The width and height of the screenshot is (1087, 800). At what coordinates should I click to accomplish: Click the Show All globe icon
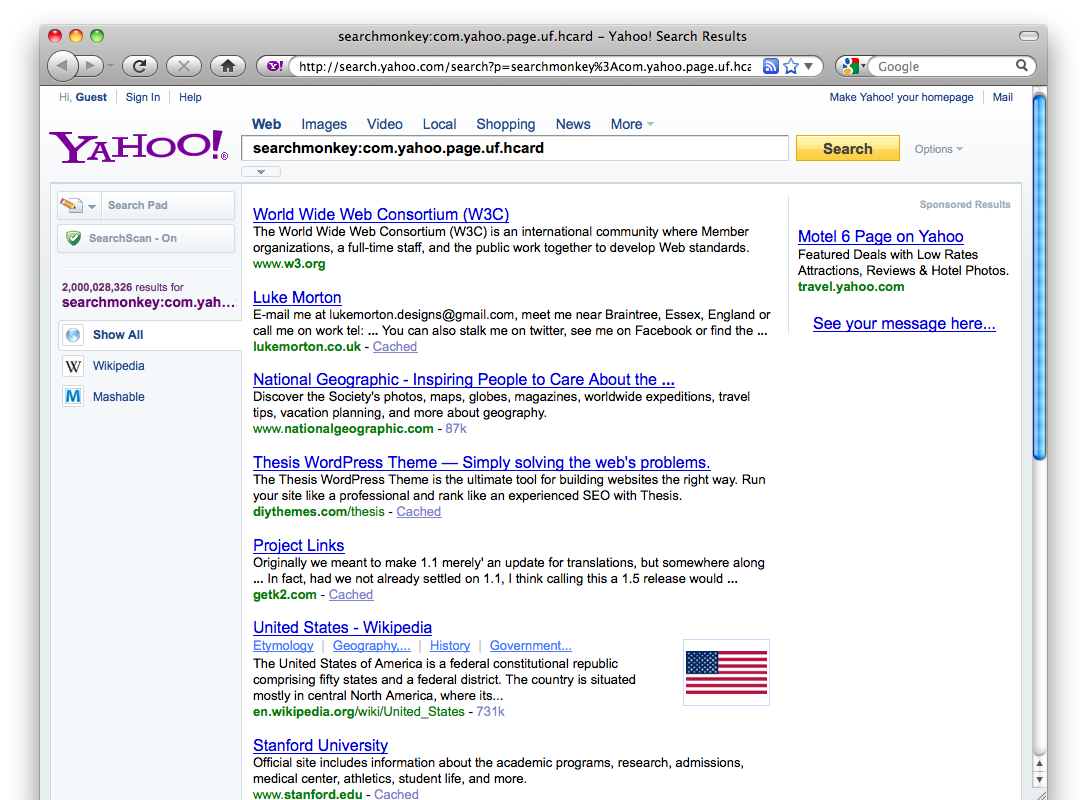(x=73, y=335)
